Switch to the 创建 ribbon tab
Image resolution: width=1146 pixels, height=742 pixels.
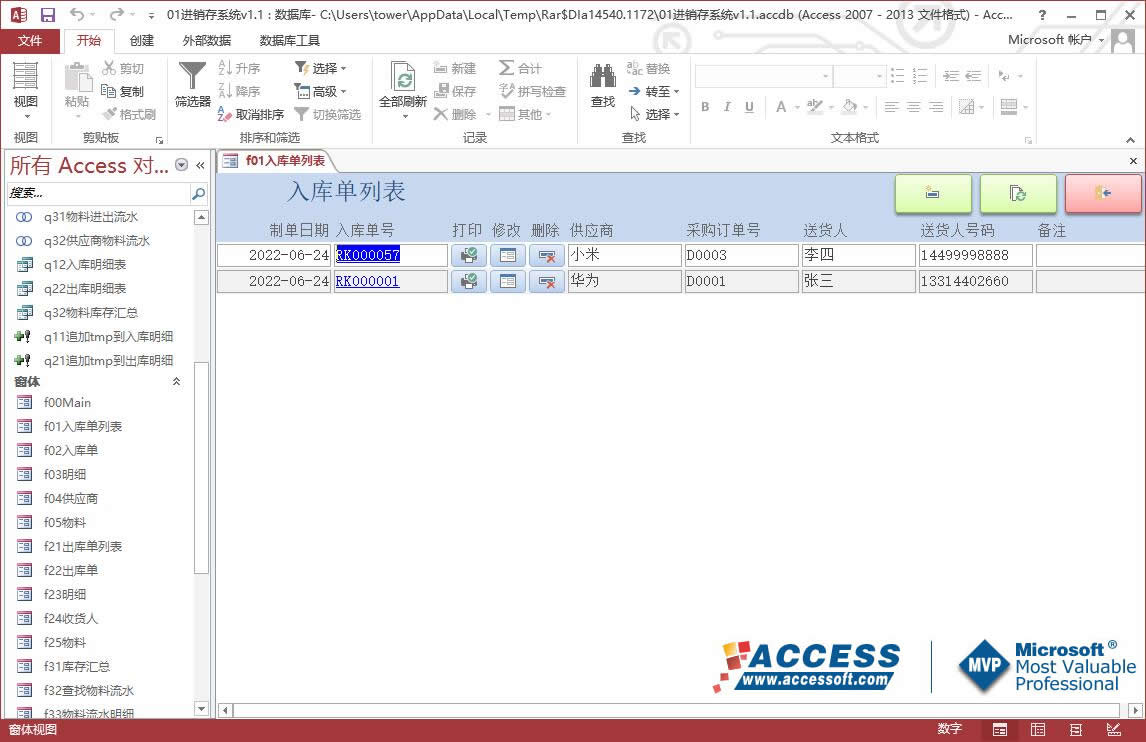pos(141,40)
